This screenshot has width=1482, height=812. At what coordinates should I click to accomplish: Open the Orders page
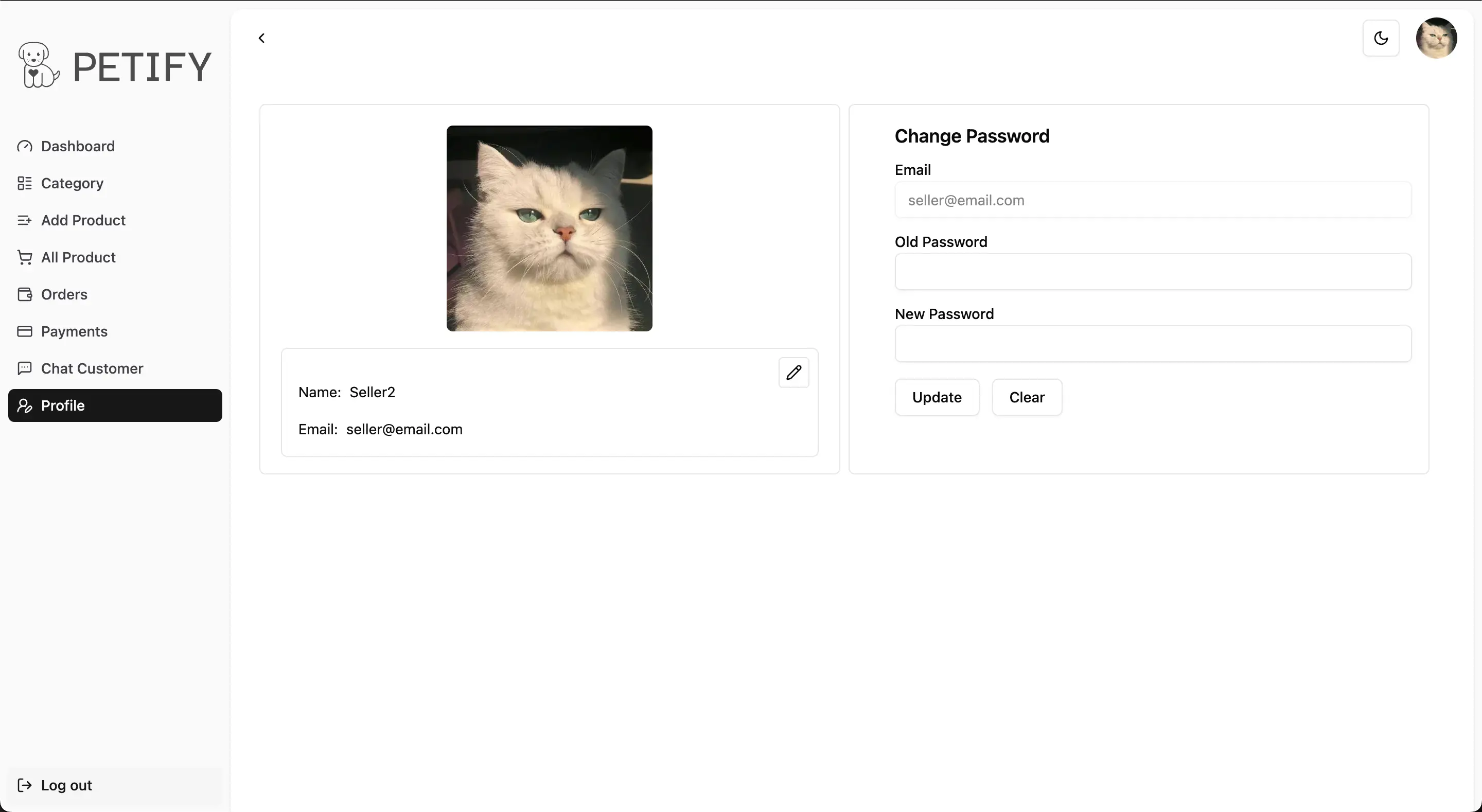64,295
